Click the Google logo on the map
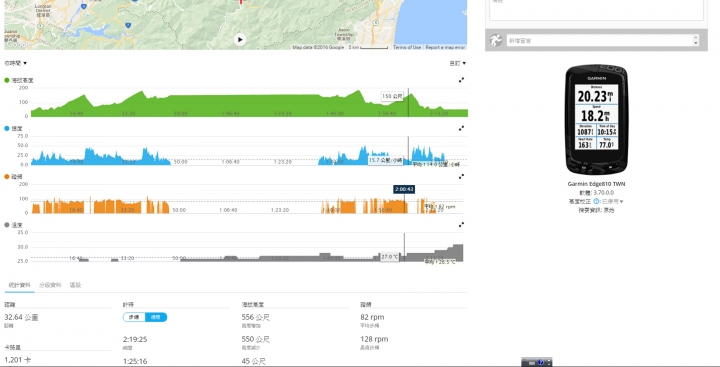This screenshot has height=367, width=720. (18, 45)
